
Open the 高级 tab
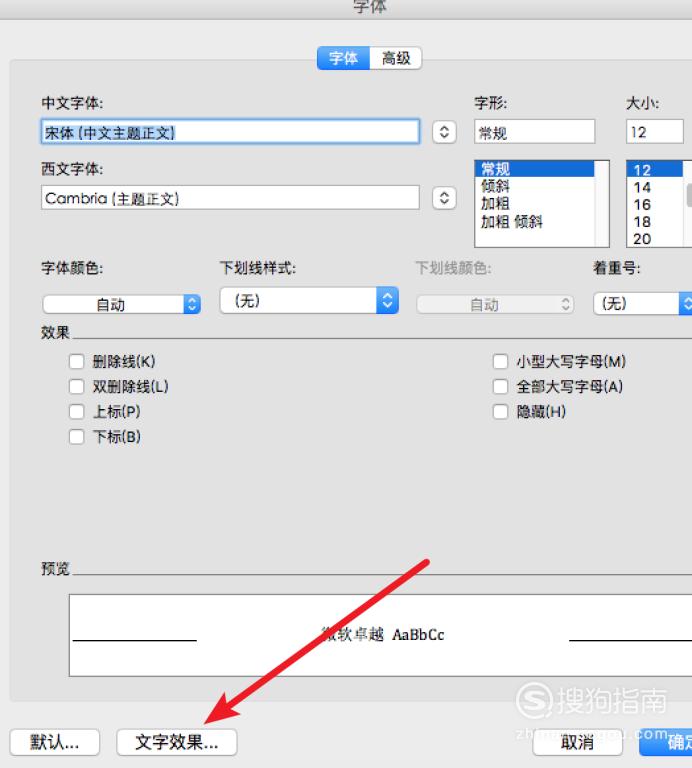396,58
